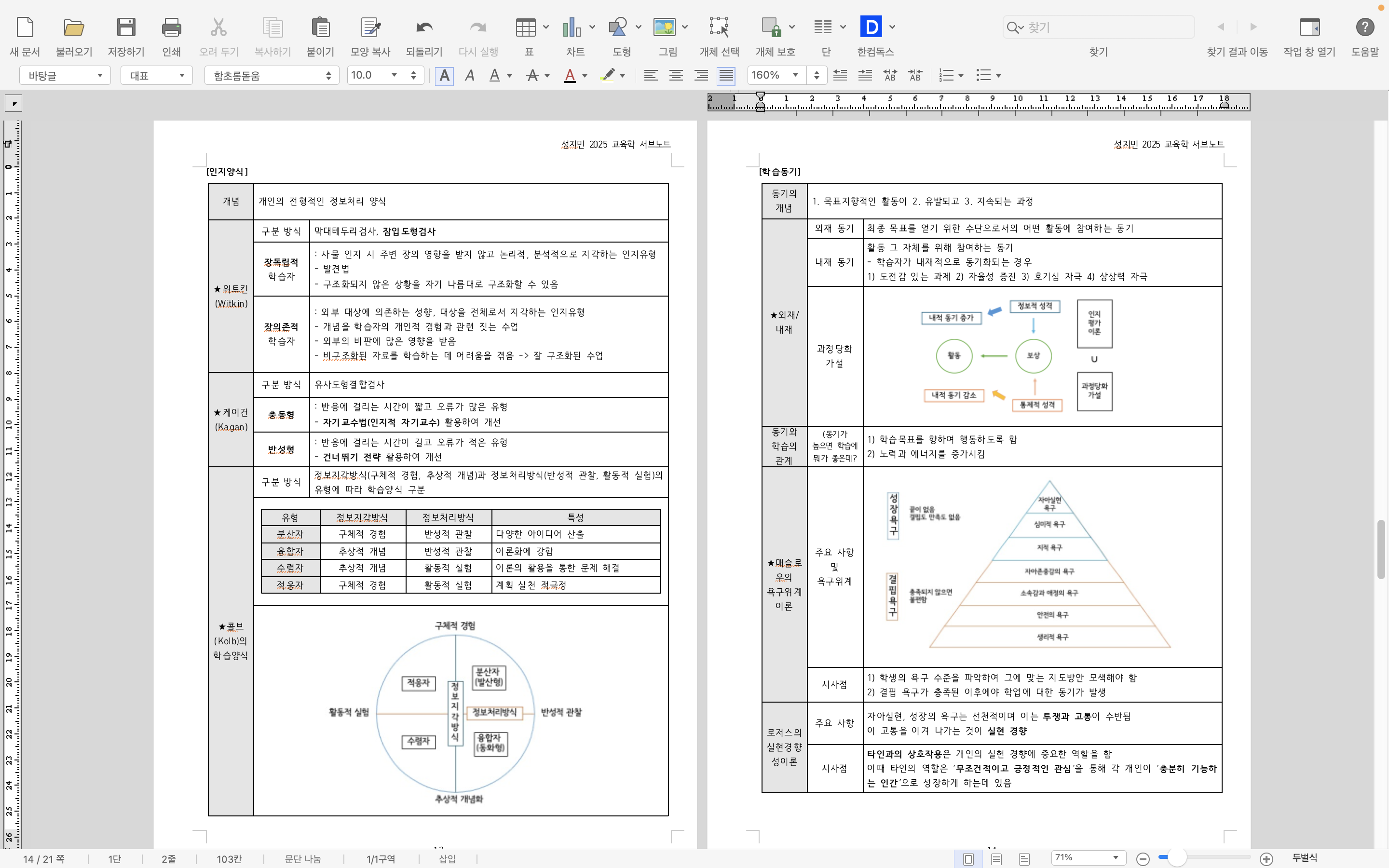Click the 두벌식 keyboard layout label
The width and height of the screenshot is (1389, 868).
click(1304, 858)
